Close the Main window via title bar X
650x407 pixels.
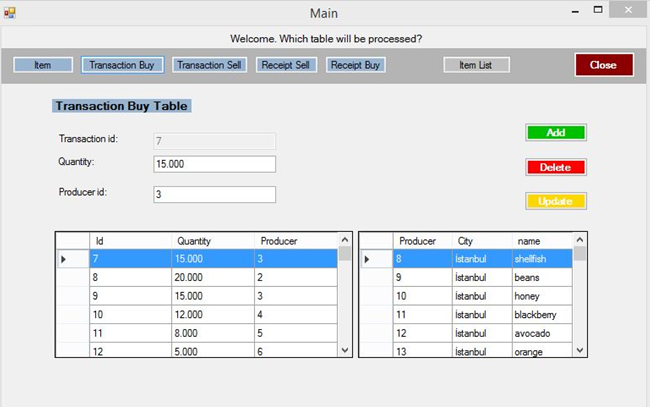click(628, 10)
